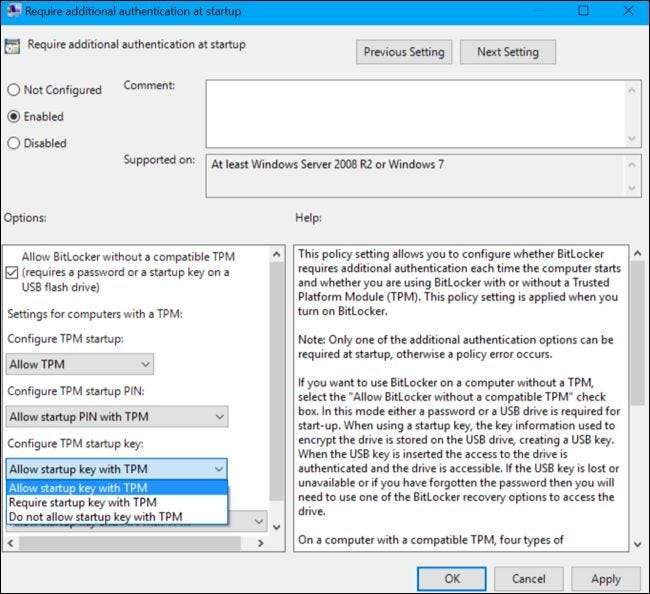This screenshot has width=650, height=594.
Task: Close the dialog with the X button
Action: coord(626,12)
